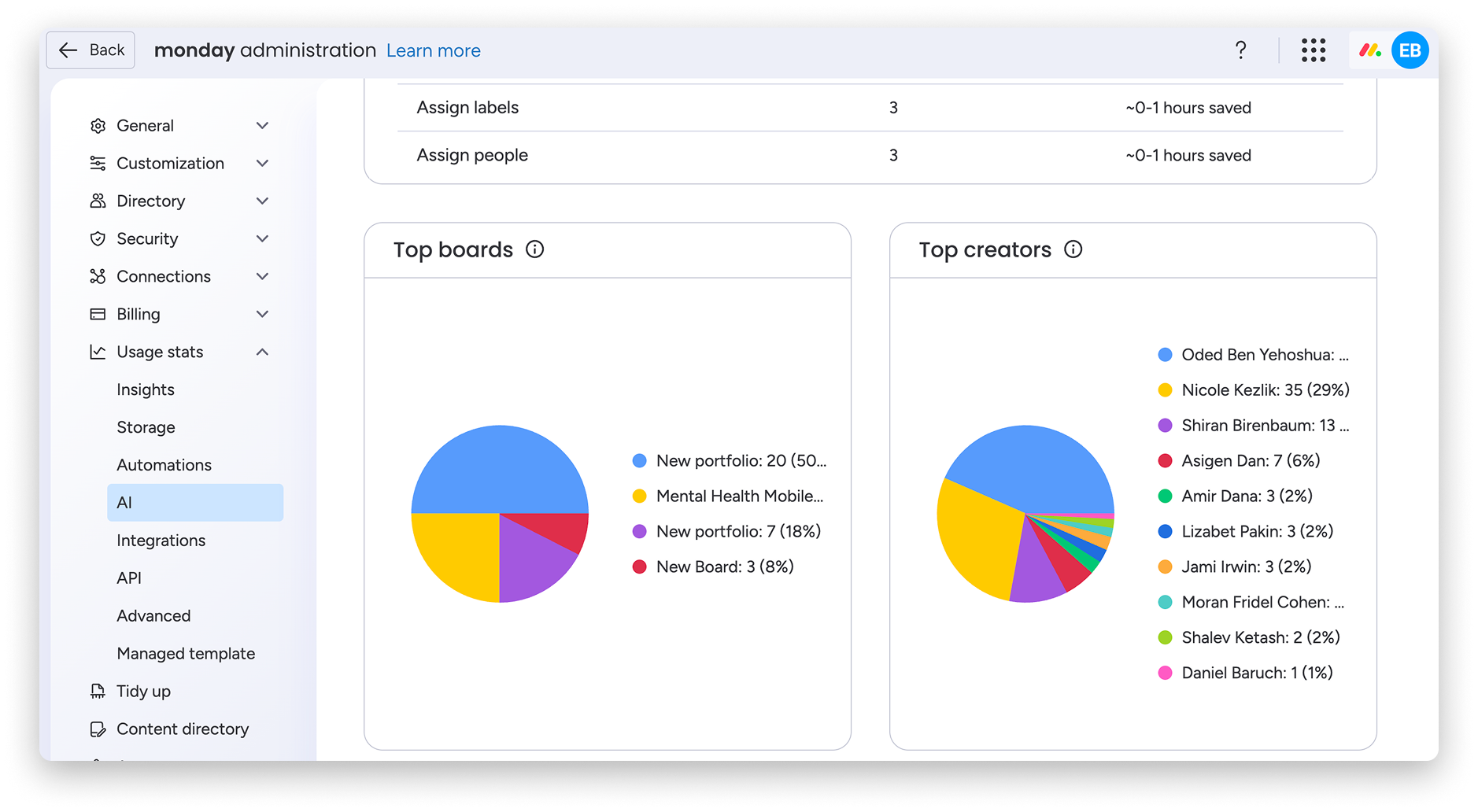Open the apps grid menu icon
1478x812 pixels.
point(1313,50)
